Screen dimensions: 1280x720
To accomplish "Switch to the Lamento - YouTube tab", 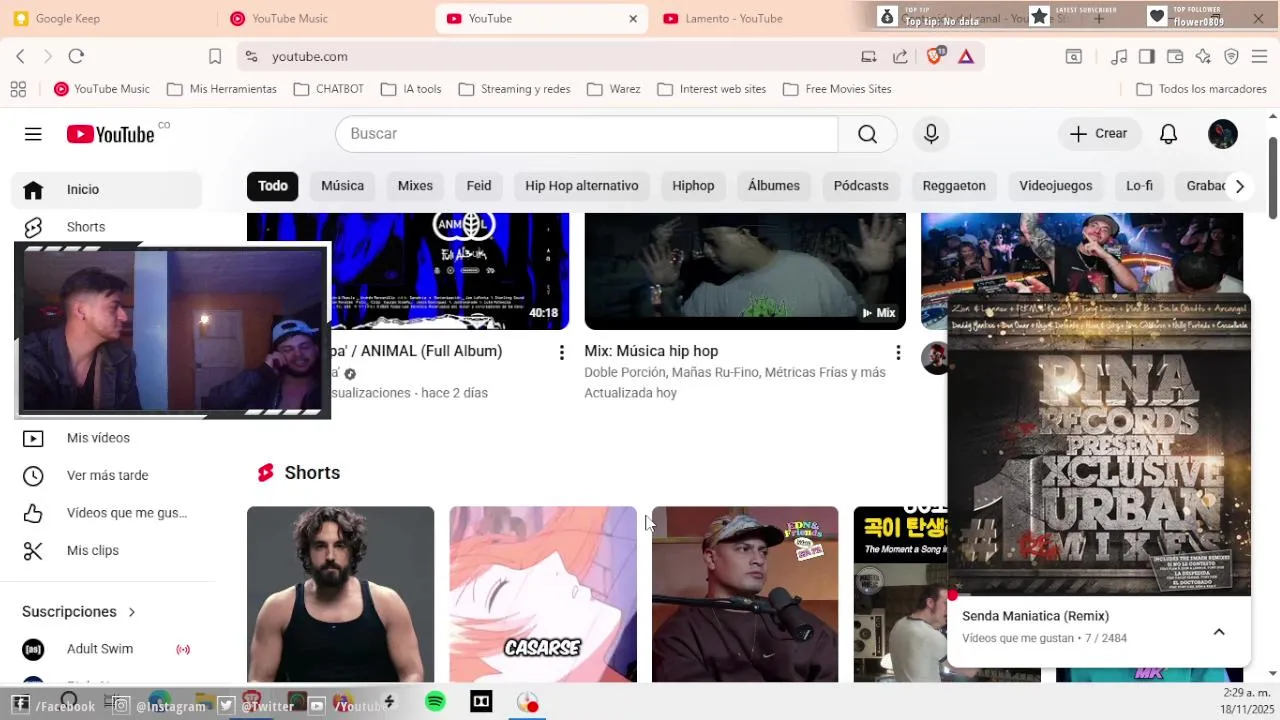I will (758, 18).
